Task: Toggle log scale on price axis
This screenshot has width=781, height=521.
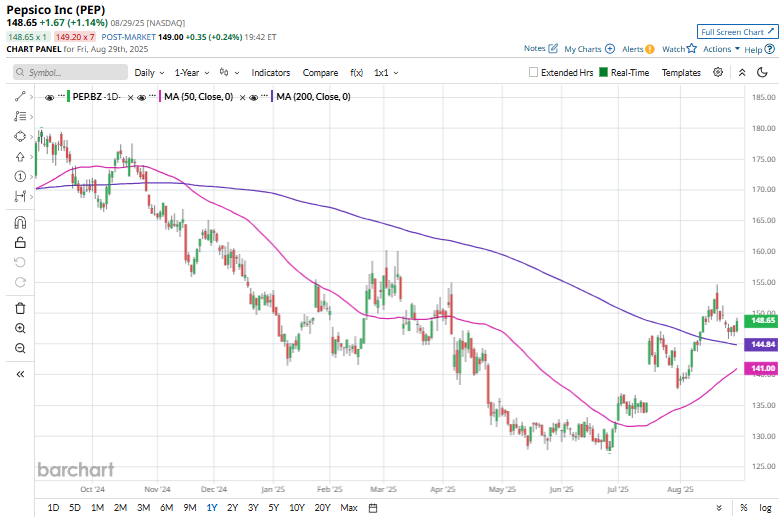Action: tap(765, 508)
